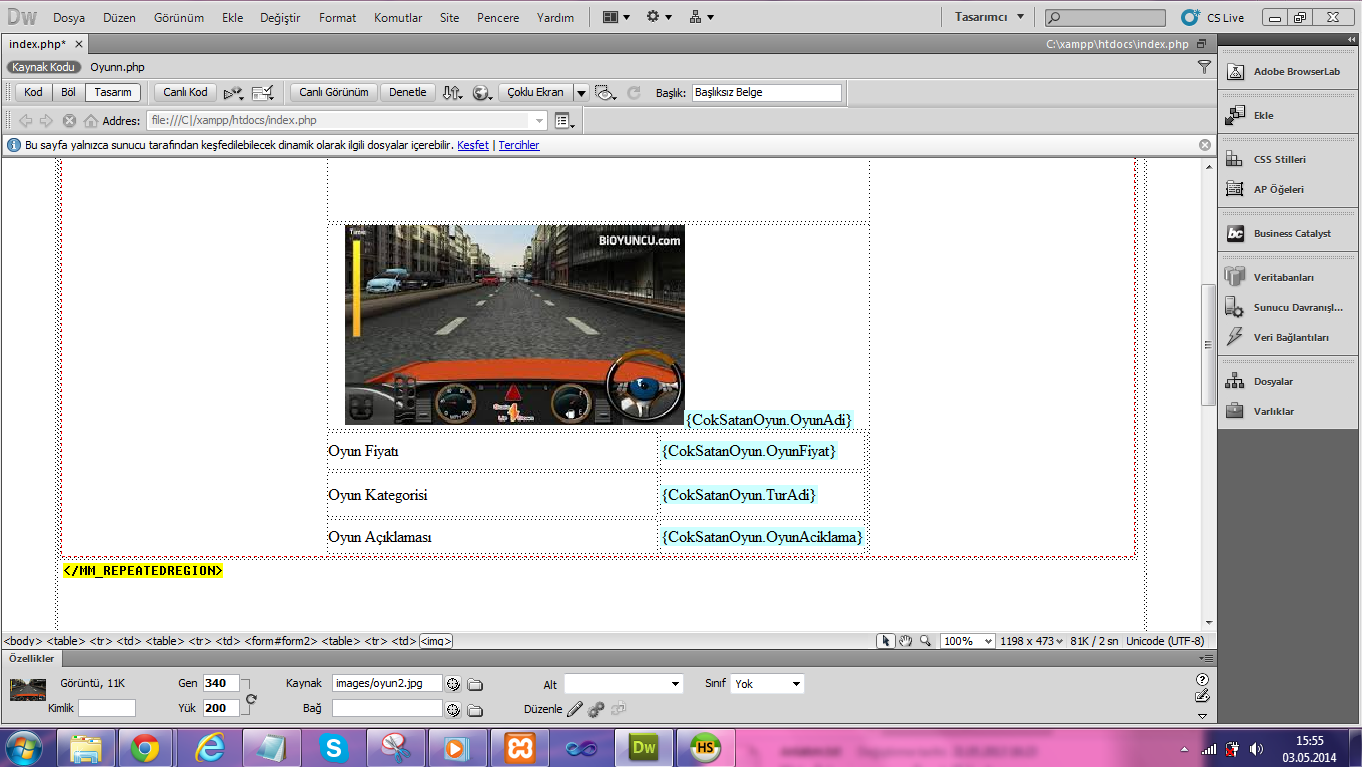Click the refresh design view icon
The height and width of the screenshot is (767, 1362).
(633, 92)
